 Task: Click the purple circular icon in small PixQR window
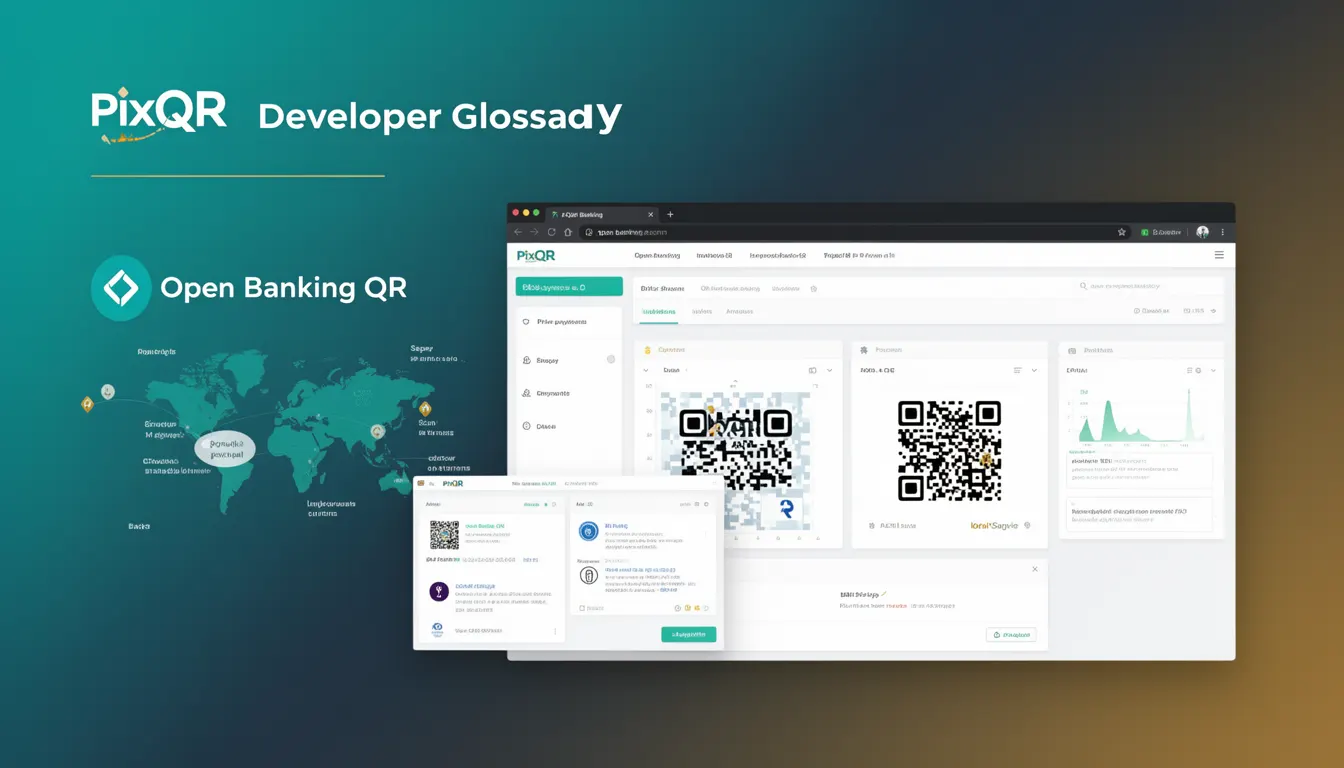pos(438,591)
